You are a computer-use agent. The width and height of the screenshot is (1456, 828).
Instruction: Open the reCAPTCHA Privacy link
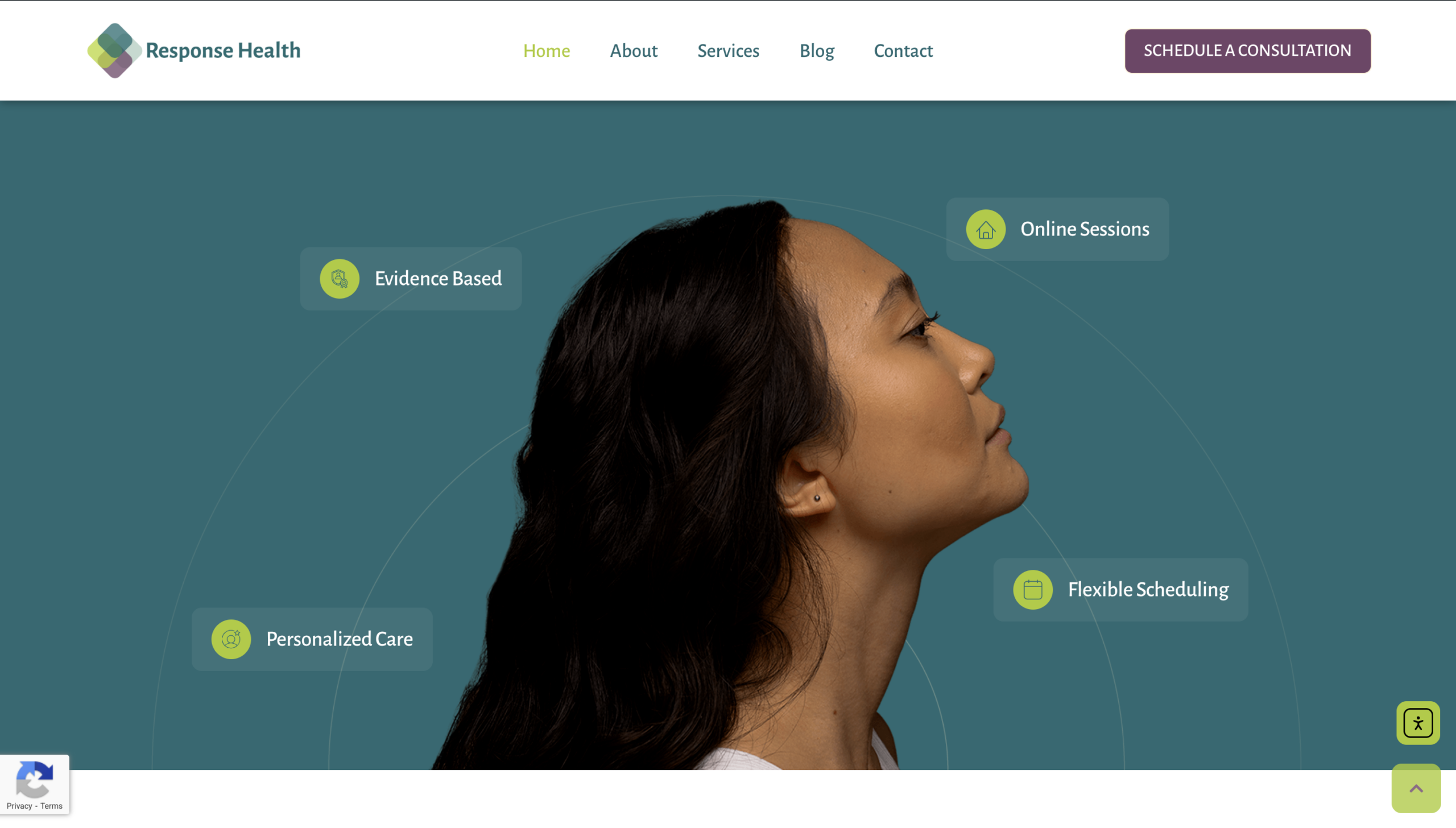coord(19,806)
